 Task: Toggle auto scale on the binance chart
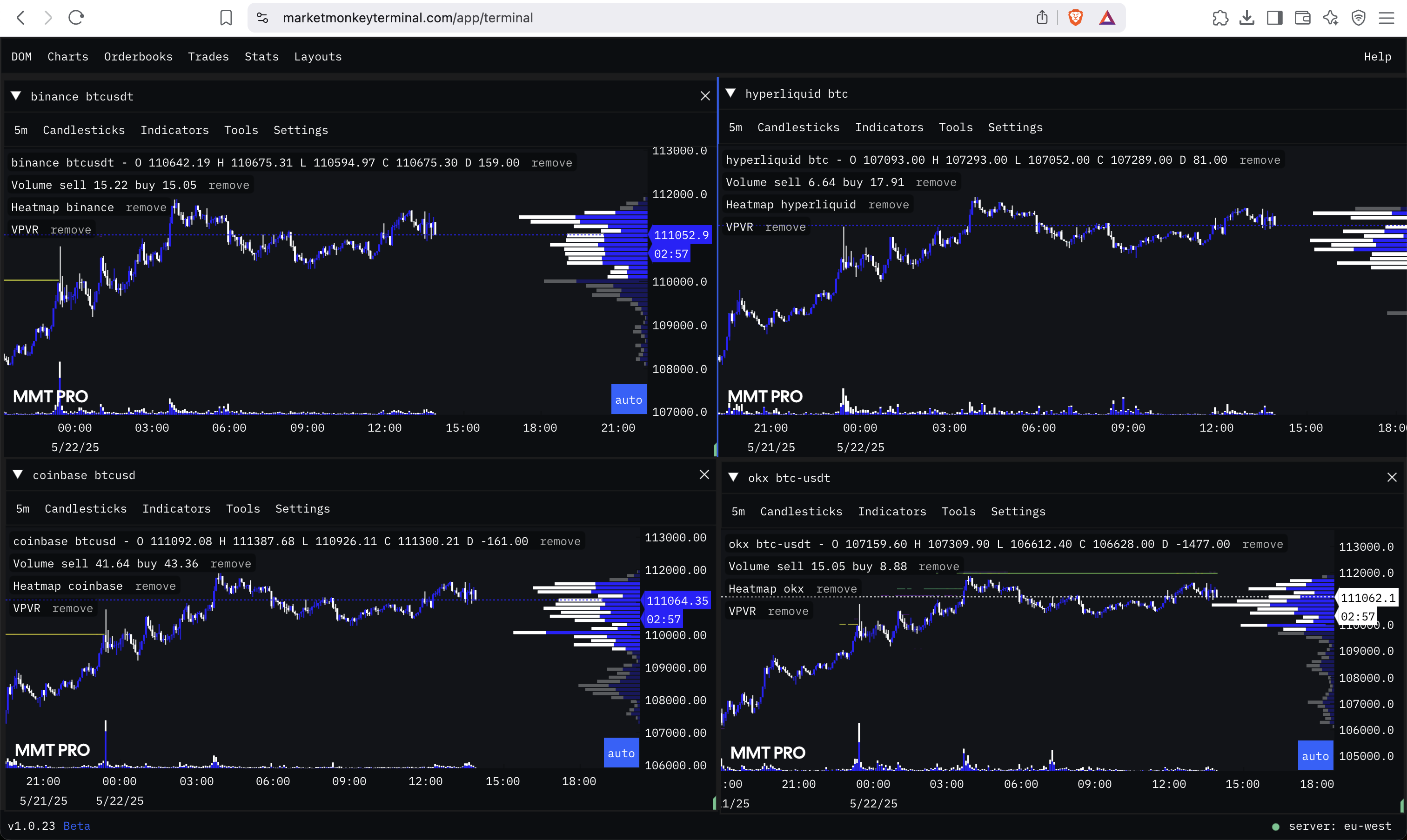pos(629,400)
